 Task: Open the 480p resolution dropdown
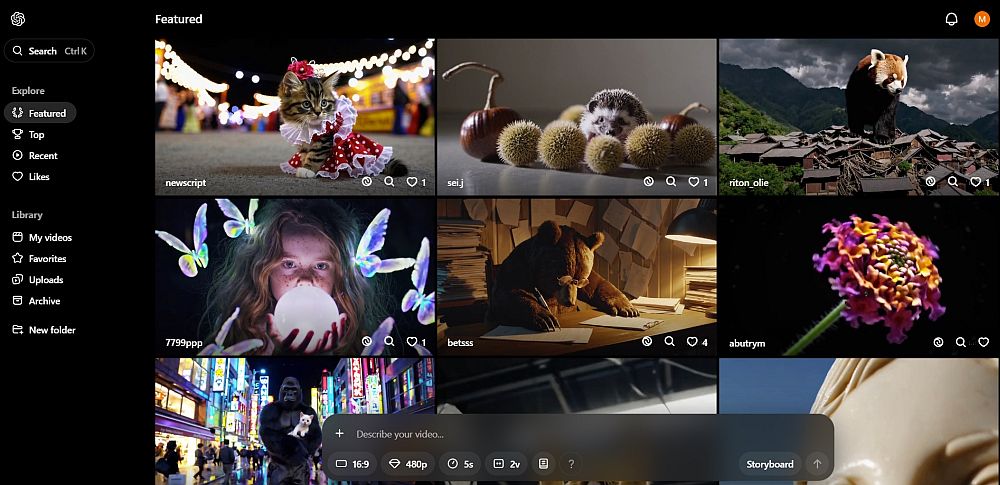(x=408, y=464)
